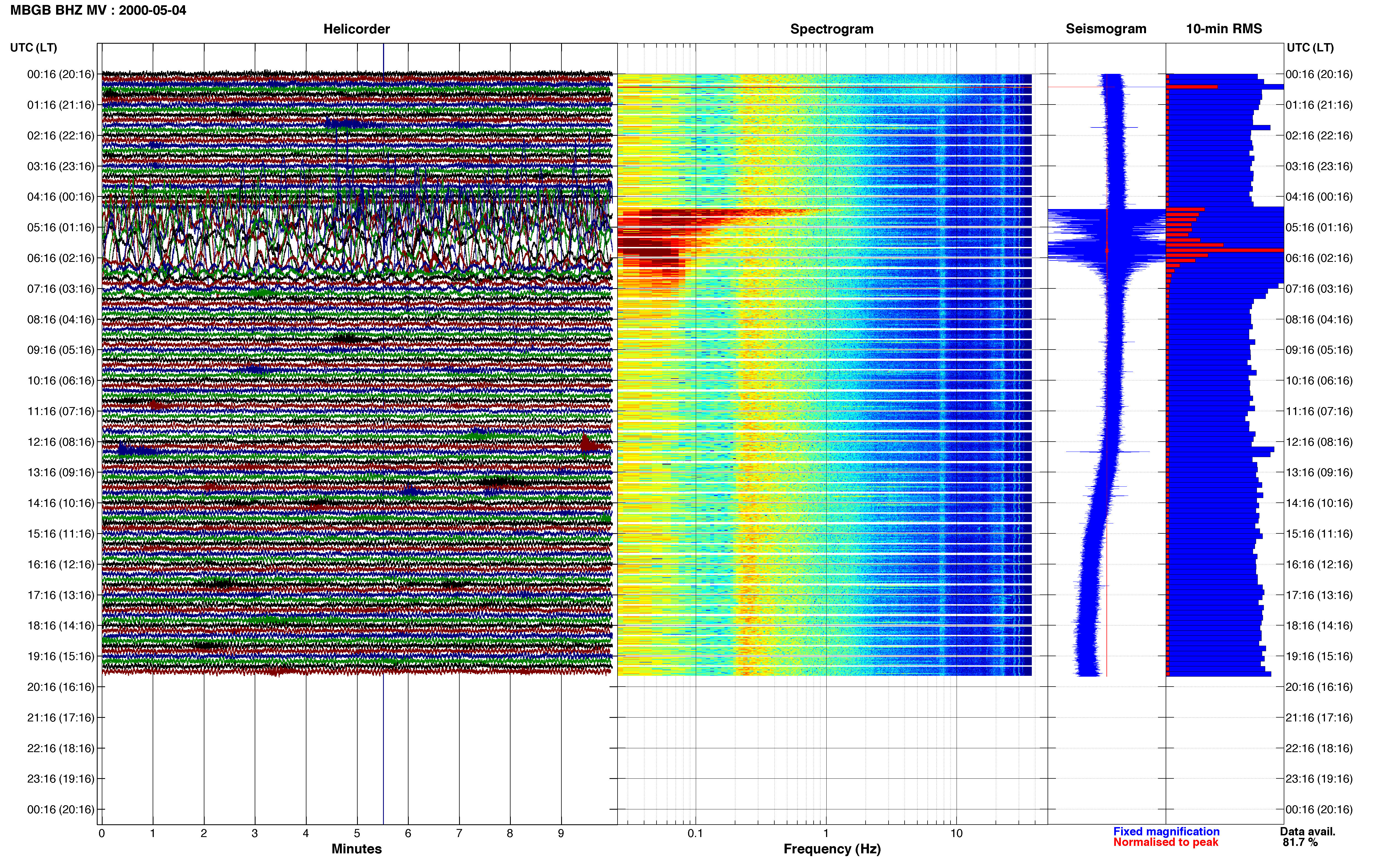Click left time label '07:16 (03:16)'

(x=60, y=288)
